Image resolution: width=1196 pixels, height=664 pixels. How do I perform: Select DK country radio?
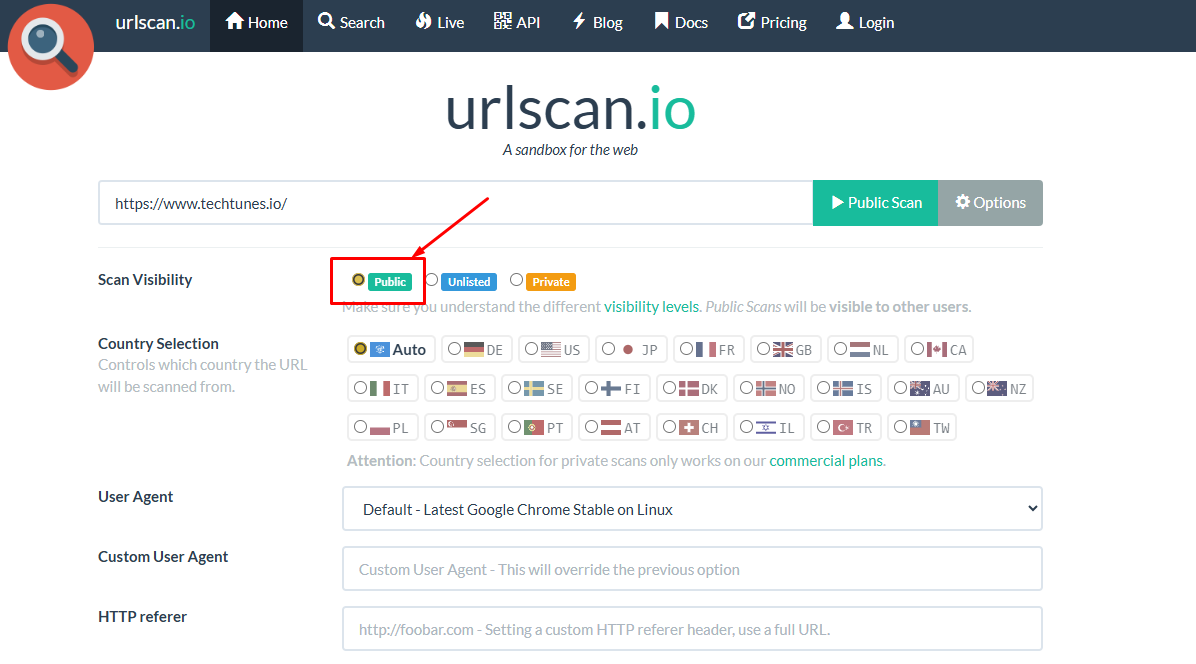click(x=670, y=387)
